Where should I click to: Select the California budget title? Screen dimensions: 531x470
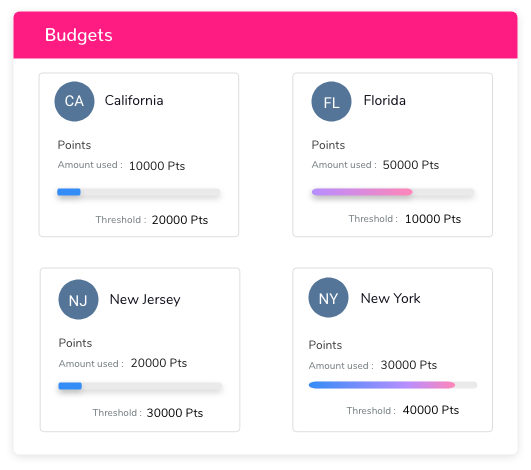[x=134, y=101]
